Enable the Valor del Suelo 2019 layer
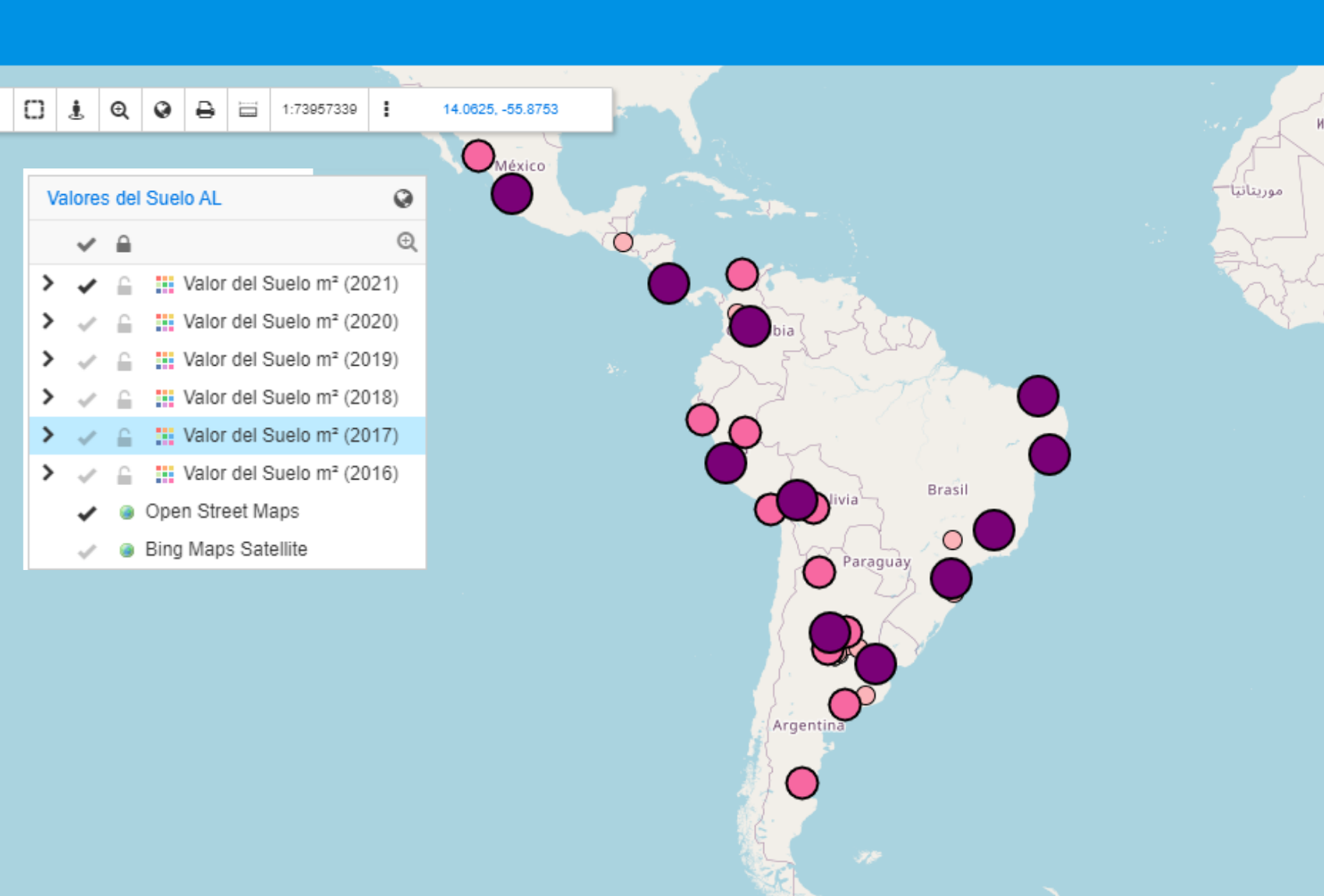This screenshot has width=1324, height=896. pos(87,361)
